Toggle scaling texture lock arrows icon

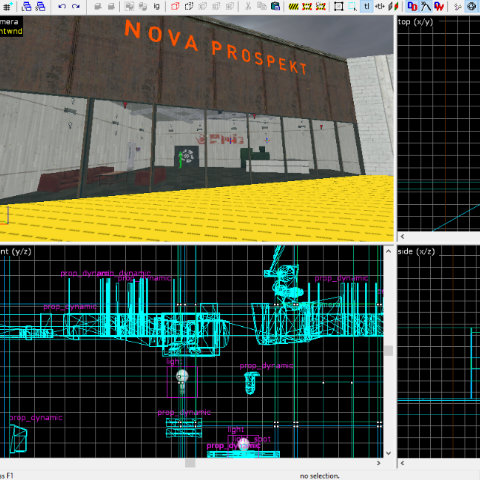click(380, 6)
